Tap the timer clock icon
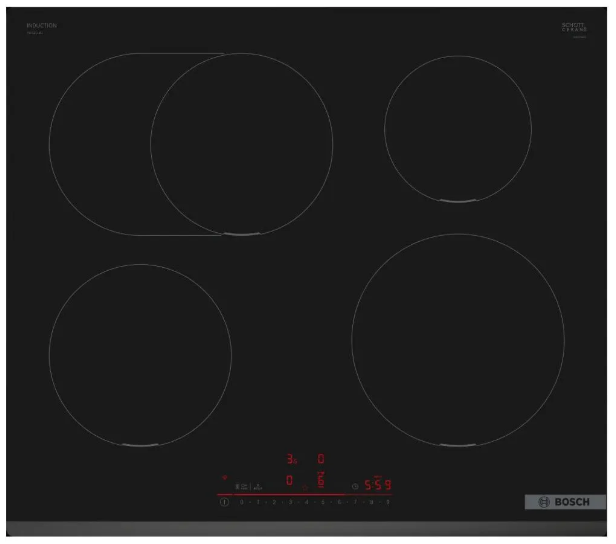This screenshot has width=616, height=544. (355, 486)
